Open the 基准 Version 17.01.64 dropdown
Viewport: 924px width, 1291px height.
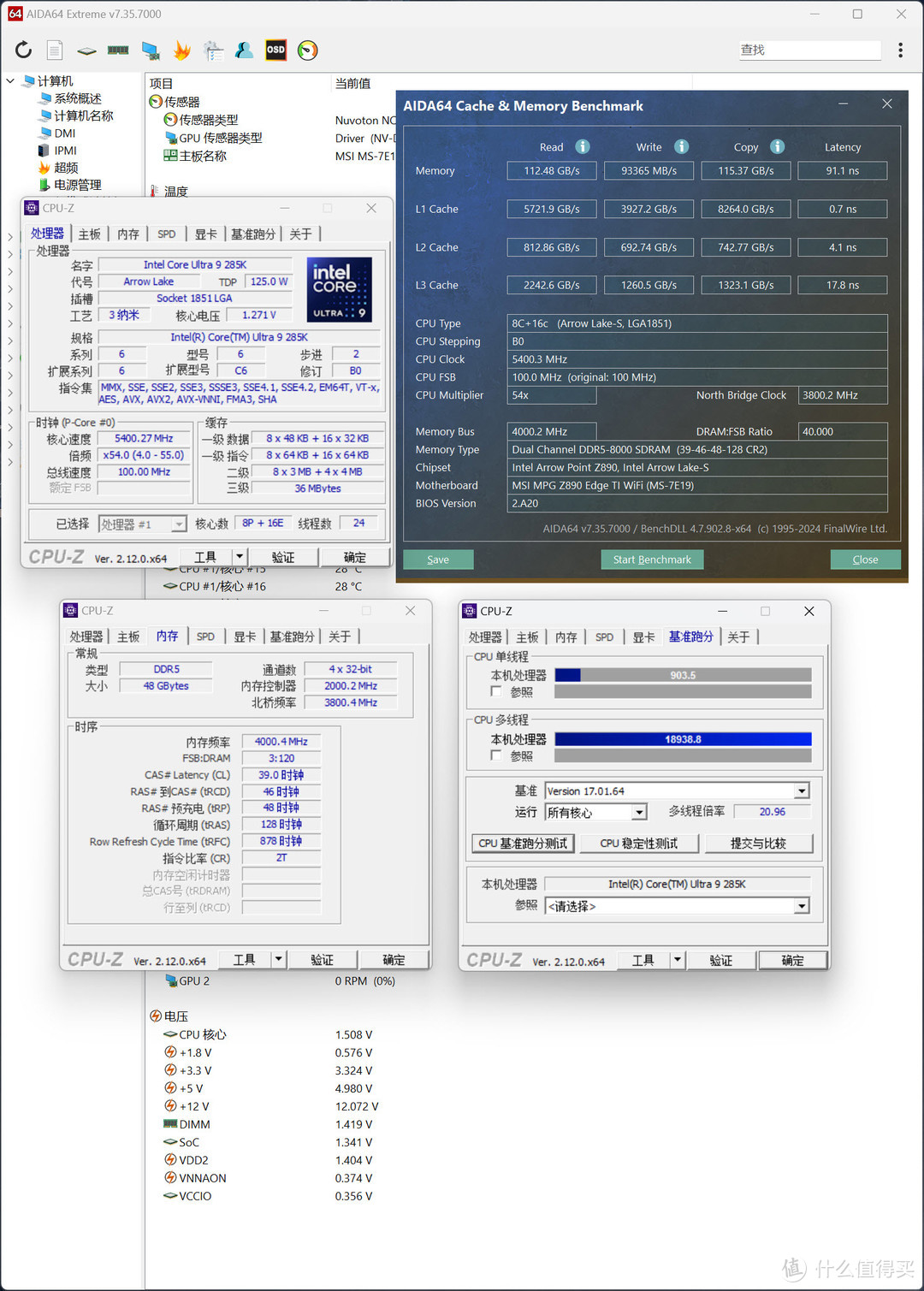802,791
